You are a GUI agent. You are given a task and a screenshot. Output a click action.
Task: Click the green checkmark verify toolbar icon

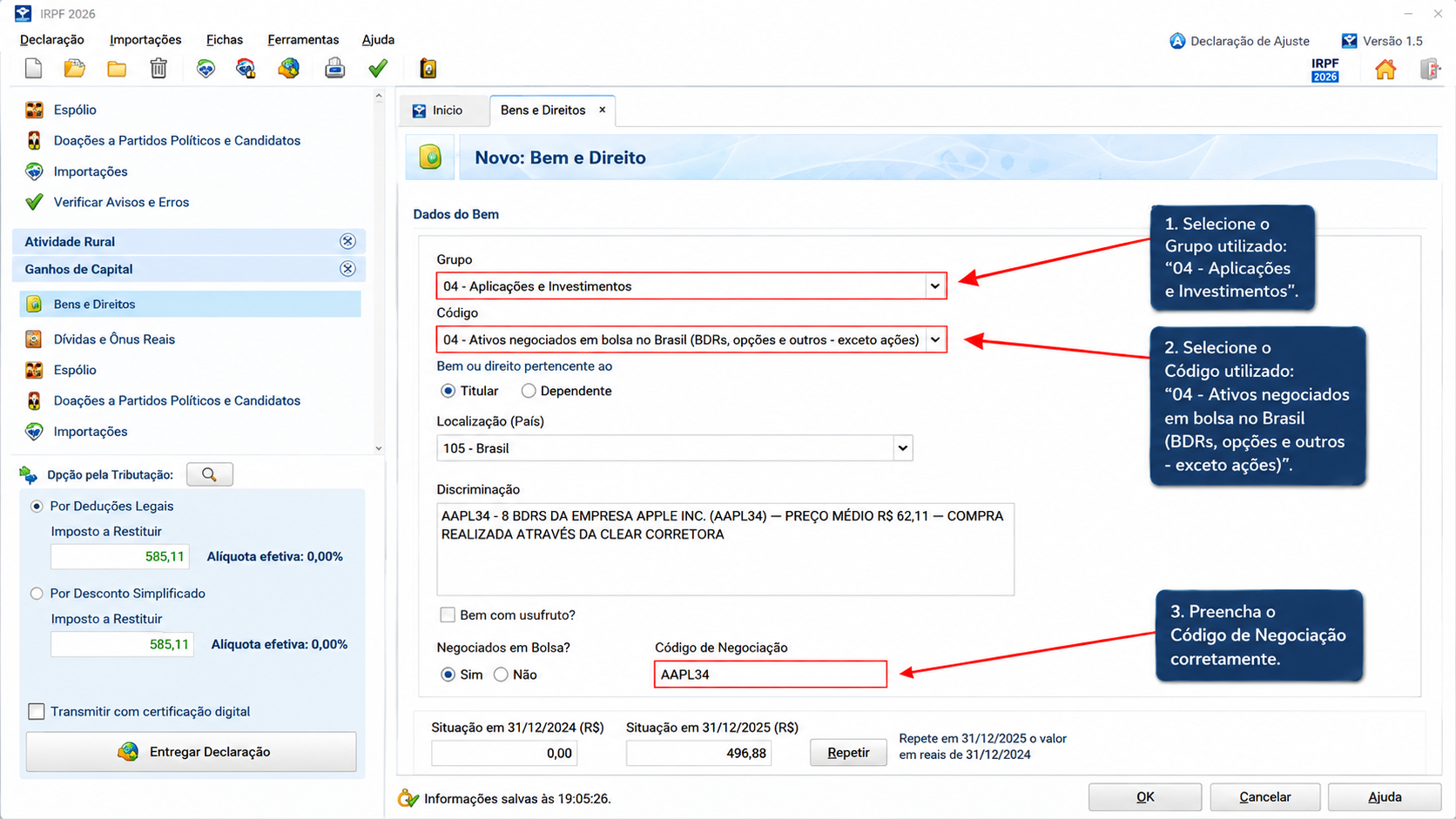tap(377, 68)
